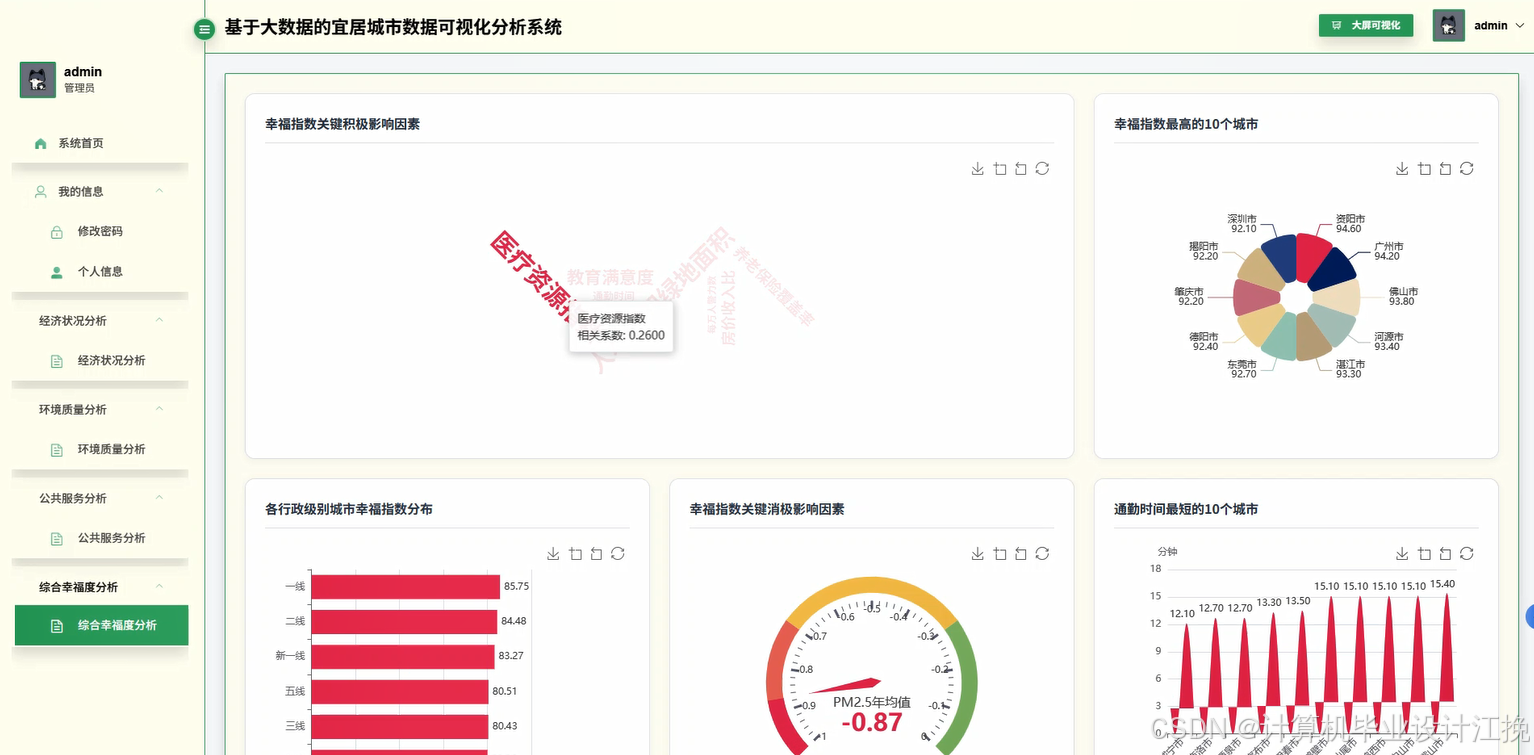Restore the 通勤时间最短的10个城市 chart

coord(1466,554)
